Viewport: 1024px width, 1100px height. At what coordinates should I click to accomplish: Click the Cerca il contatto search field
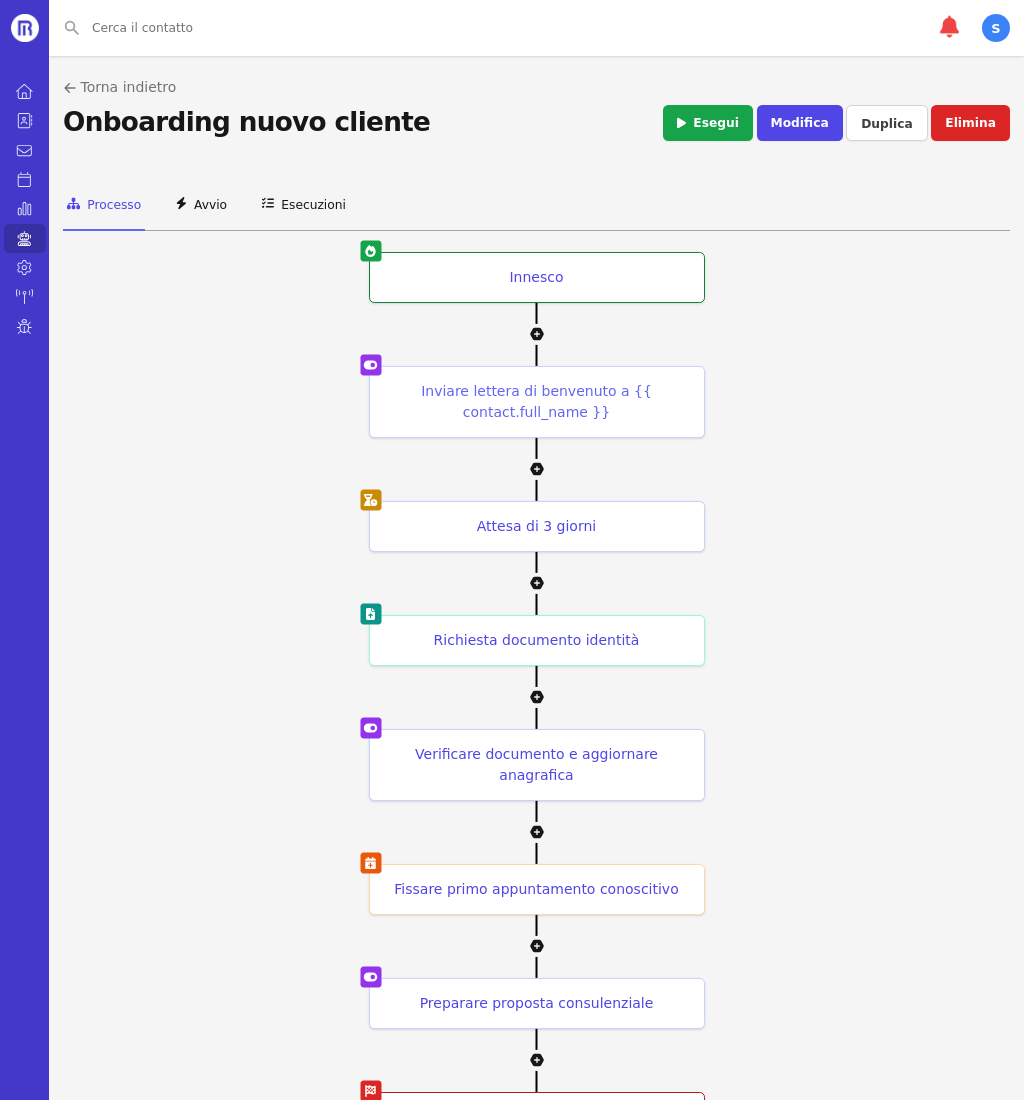(x=200, y=27)
